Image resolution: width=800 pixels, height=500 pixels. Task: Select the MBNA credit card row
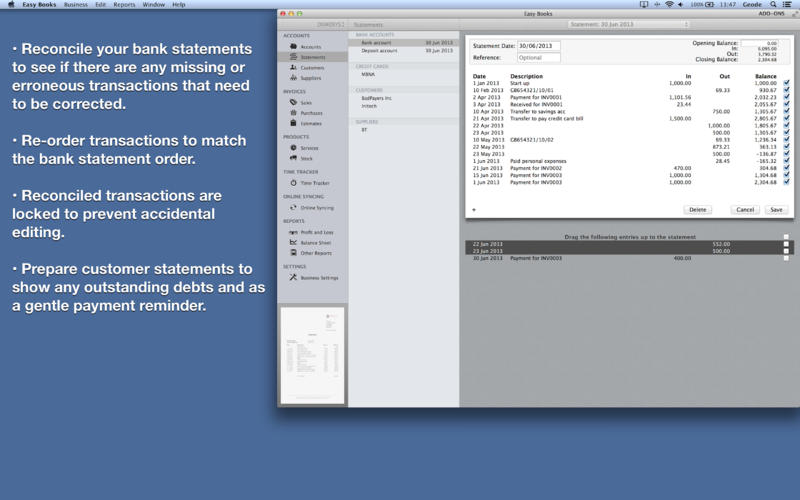pyautogui.click(x=404, y=74)
